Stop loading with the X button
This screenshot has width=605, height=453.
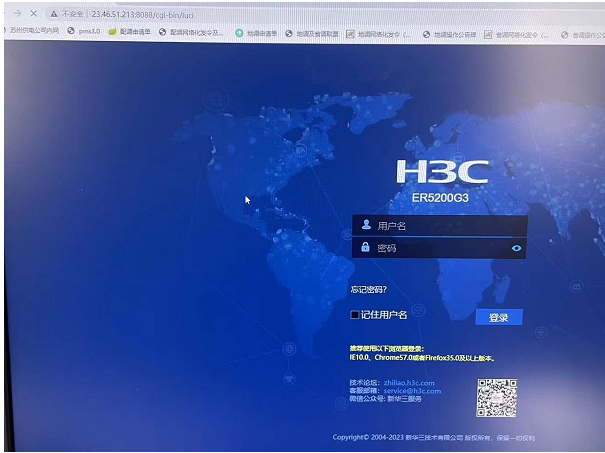(x=34, y=14)
